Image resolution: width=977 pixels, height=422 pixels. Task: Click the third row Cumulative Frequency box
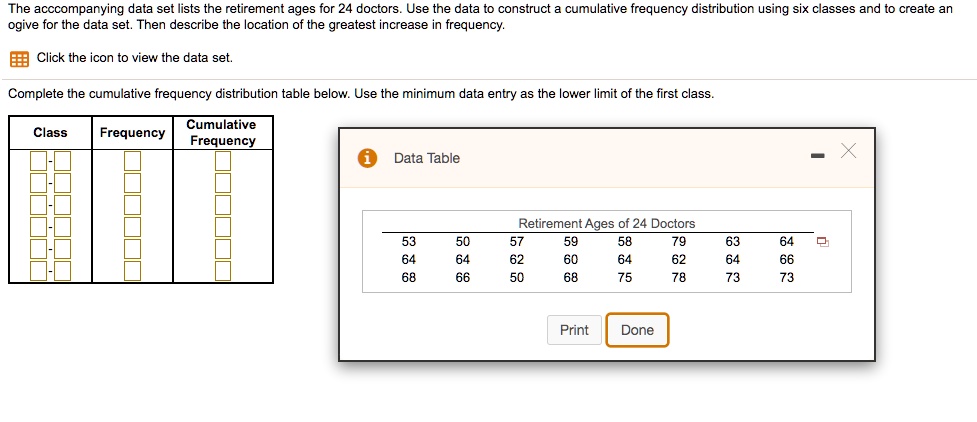(x=222, y=205)
